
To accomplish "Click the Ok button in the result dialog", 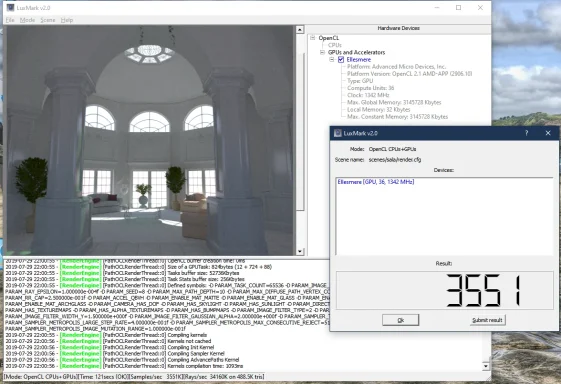I will pyautogui.click(x=400, y=320).
